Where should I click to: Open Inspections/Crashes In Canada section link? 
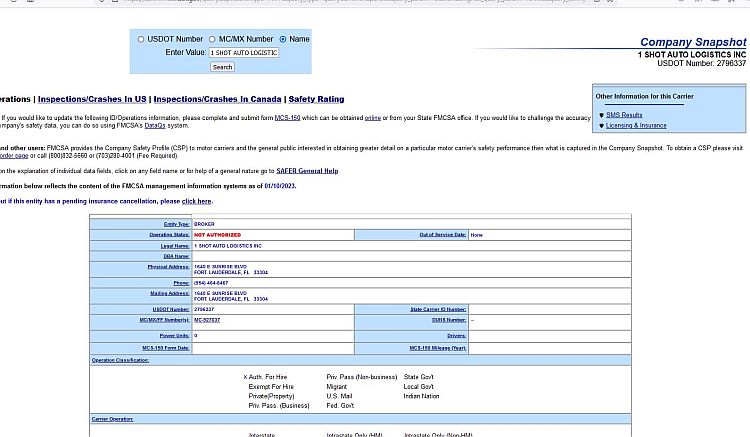[x=217, y=99]
